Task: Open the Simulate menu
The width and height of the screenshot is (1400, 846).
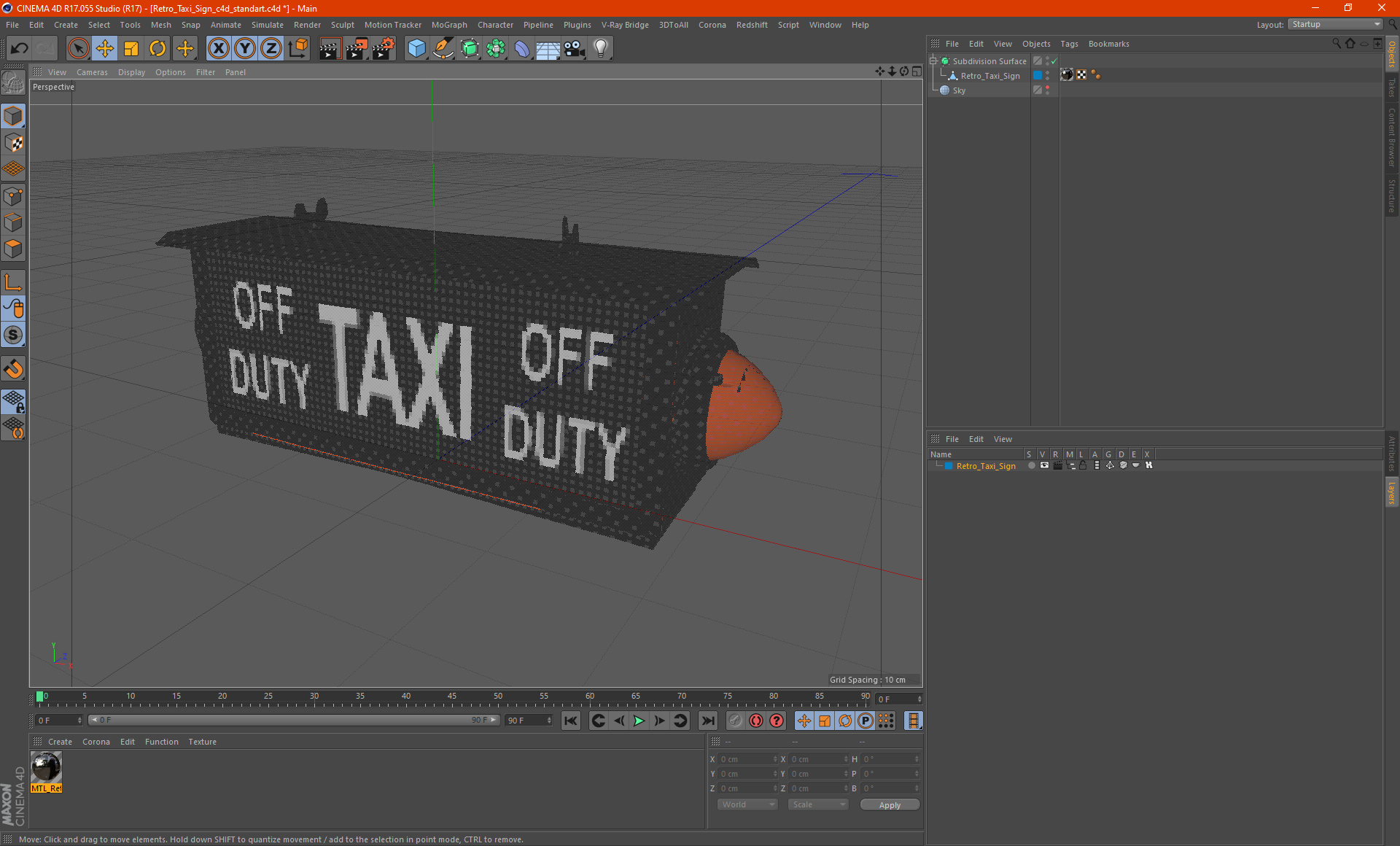Action: pyautogui.click(x=268, y=25)
